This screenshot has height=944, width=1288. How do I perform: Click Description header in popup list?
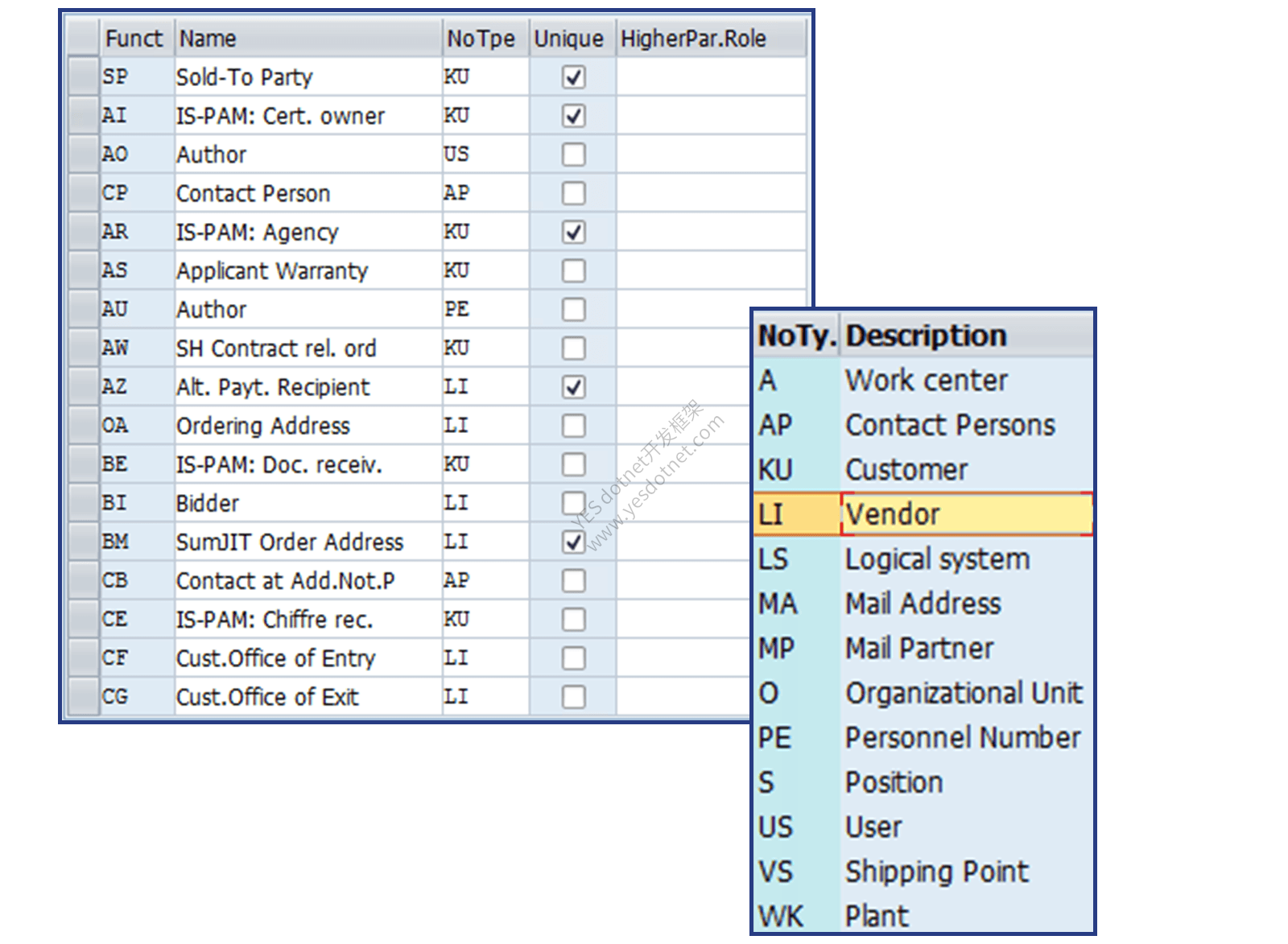pyautogui.click(x=966, y=335)
